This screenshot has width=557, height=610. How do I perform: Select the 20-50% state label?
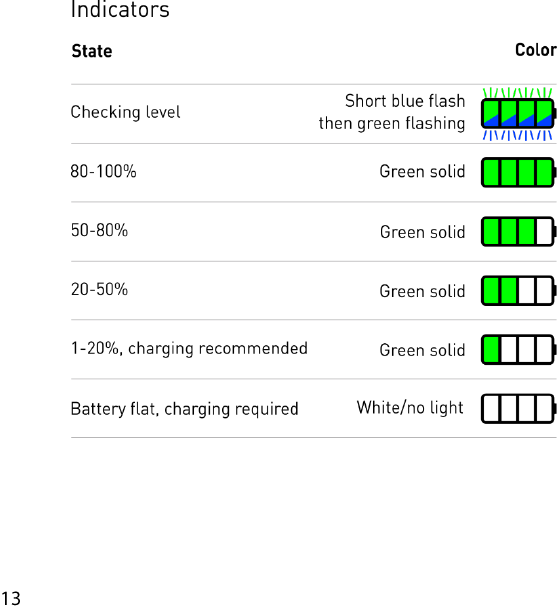(99, 289)
